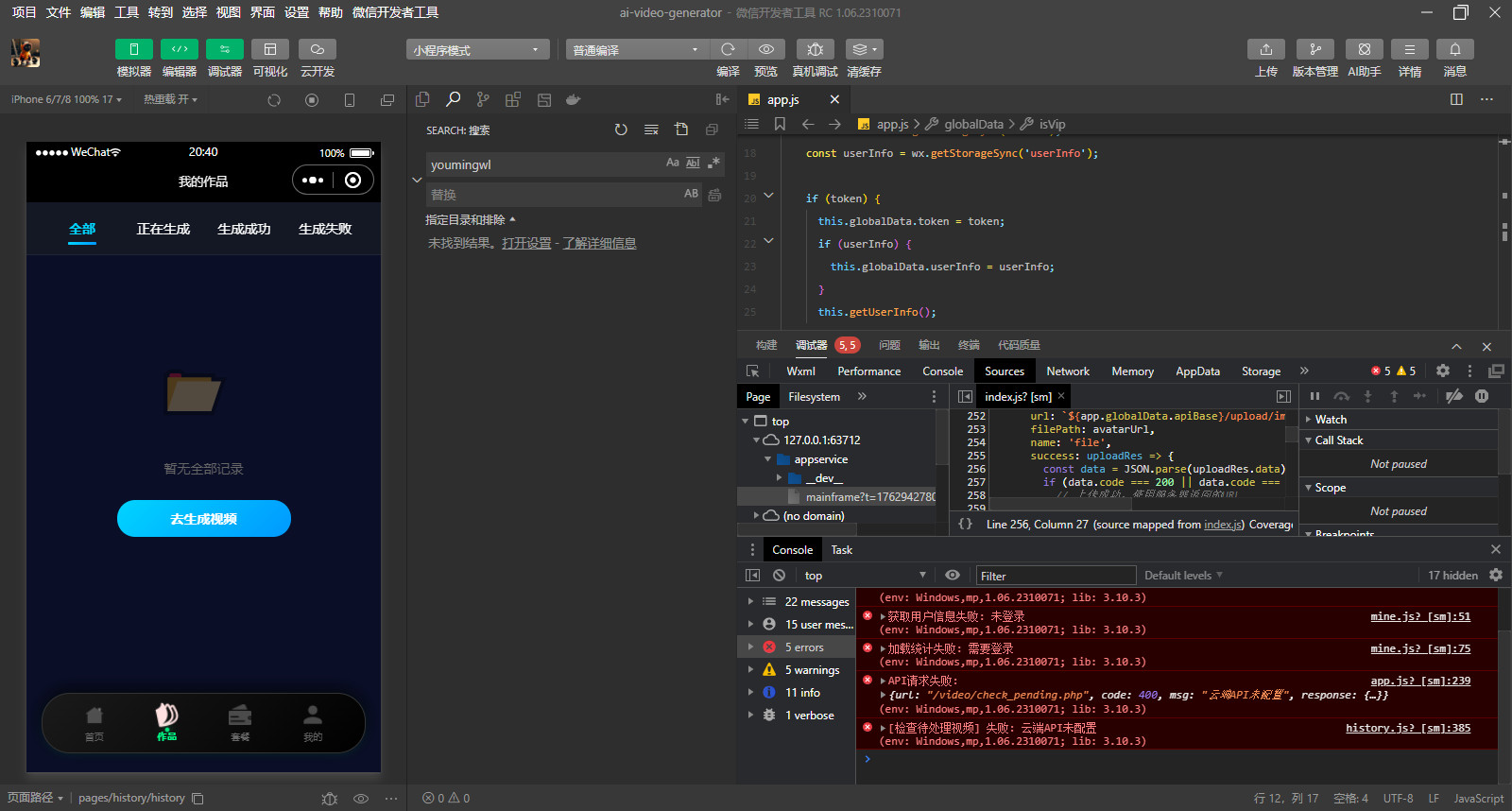Switch to the Network tab
This screenshot has height=811, width=1512.
(1068, 371)
